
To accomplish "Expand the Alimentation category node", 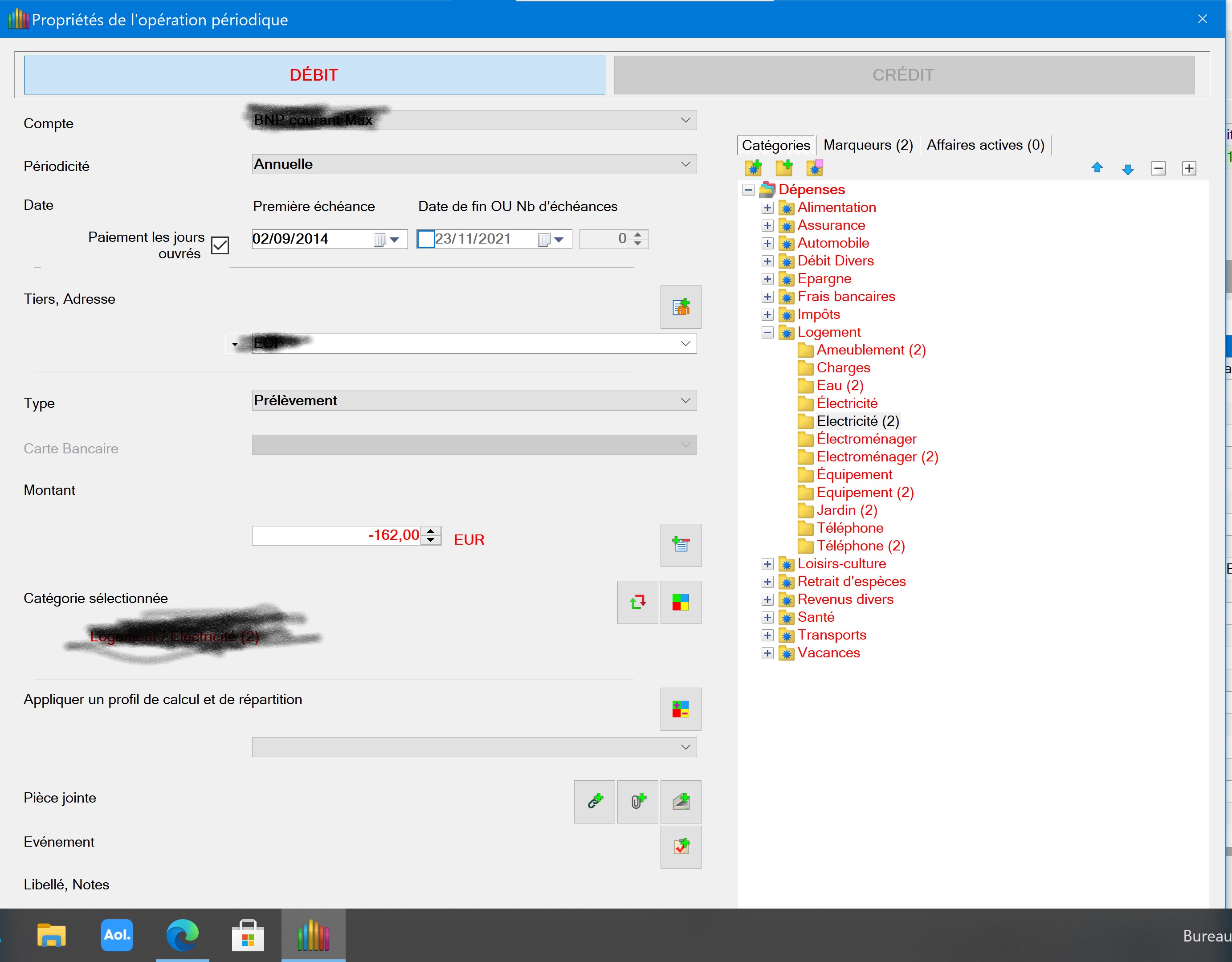I will click(767, 208).
